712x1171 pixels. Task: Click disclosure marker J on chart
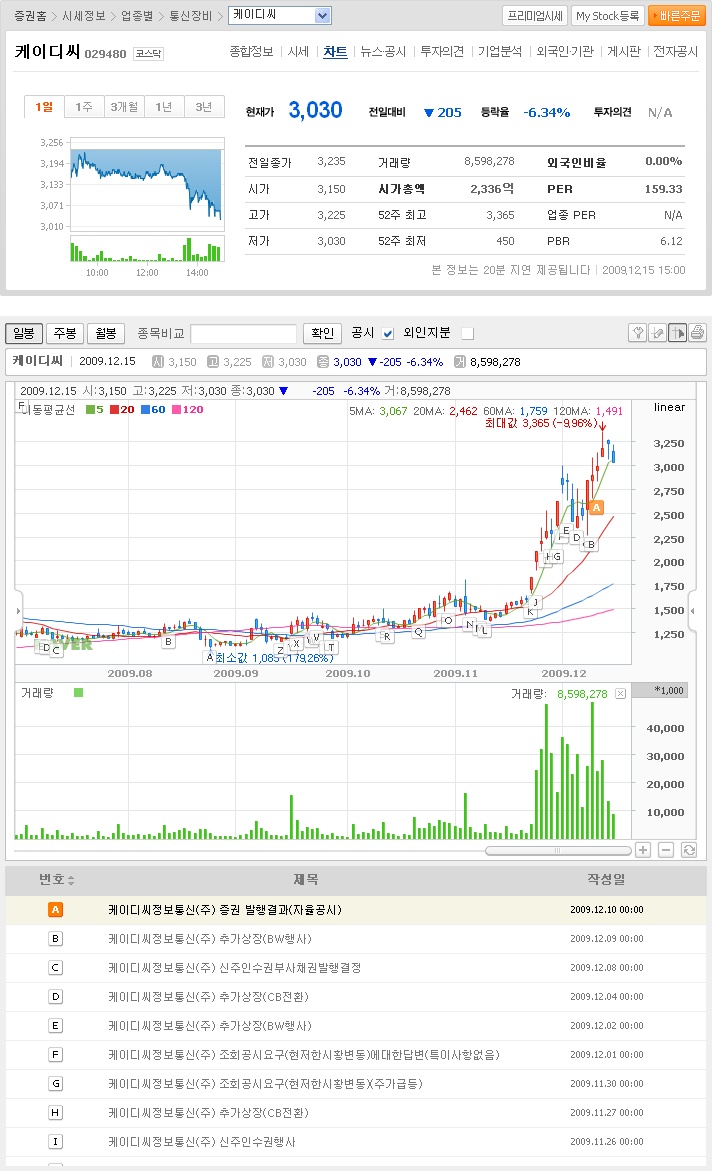tap(536, 602)
